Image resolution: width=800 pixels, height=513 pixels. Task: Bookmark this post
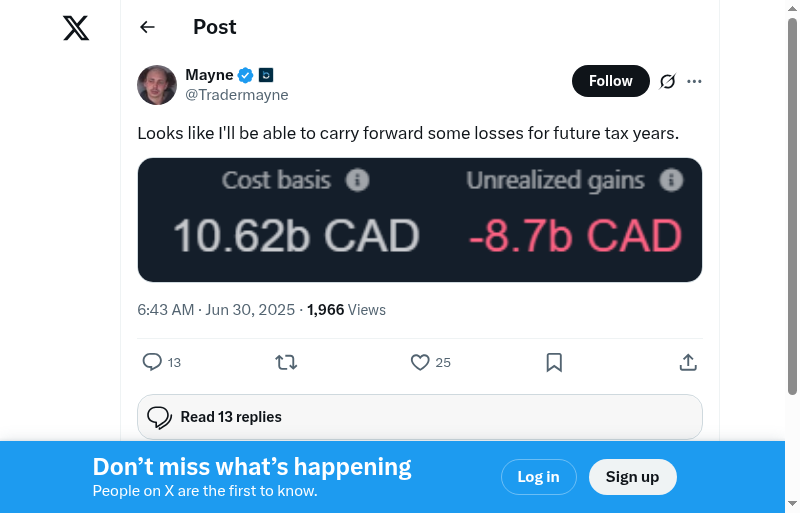[x=554, y=362]
